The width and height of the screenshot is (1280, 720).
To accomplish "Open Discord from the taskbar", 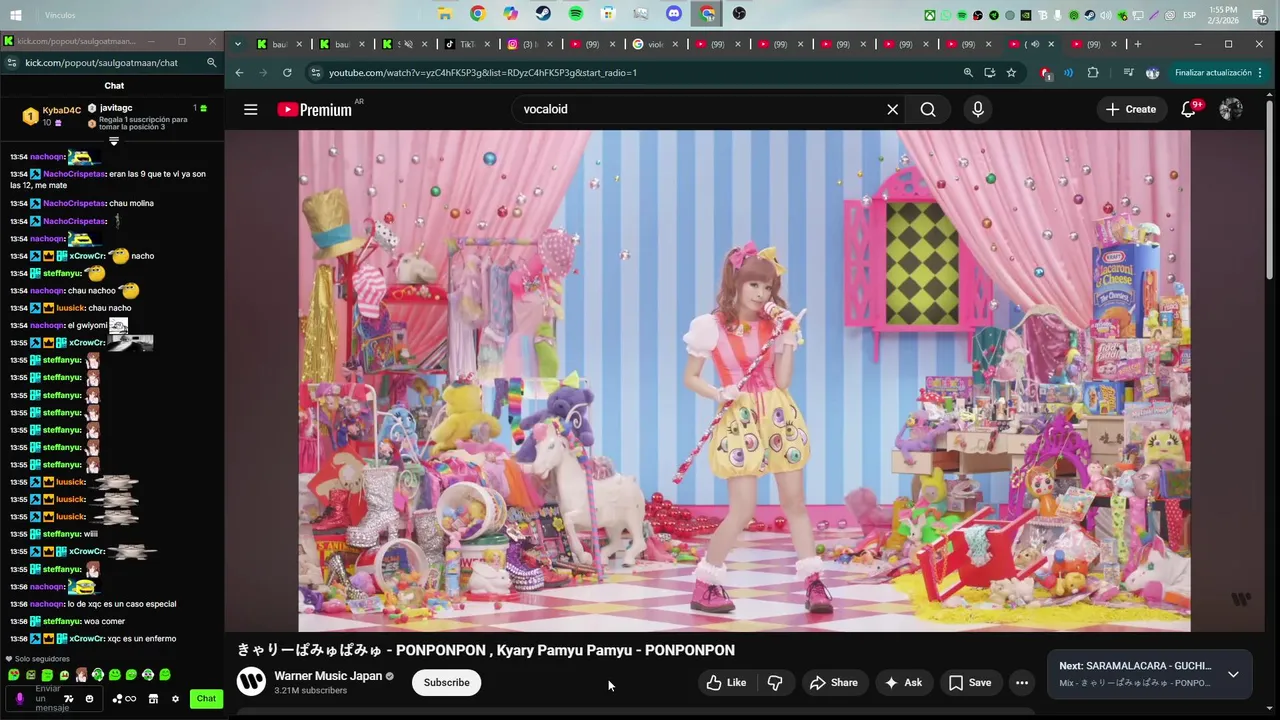I will (674, 14).
